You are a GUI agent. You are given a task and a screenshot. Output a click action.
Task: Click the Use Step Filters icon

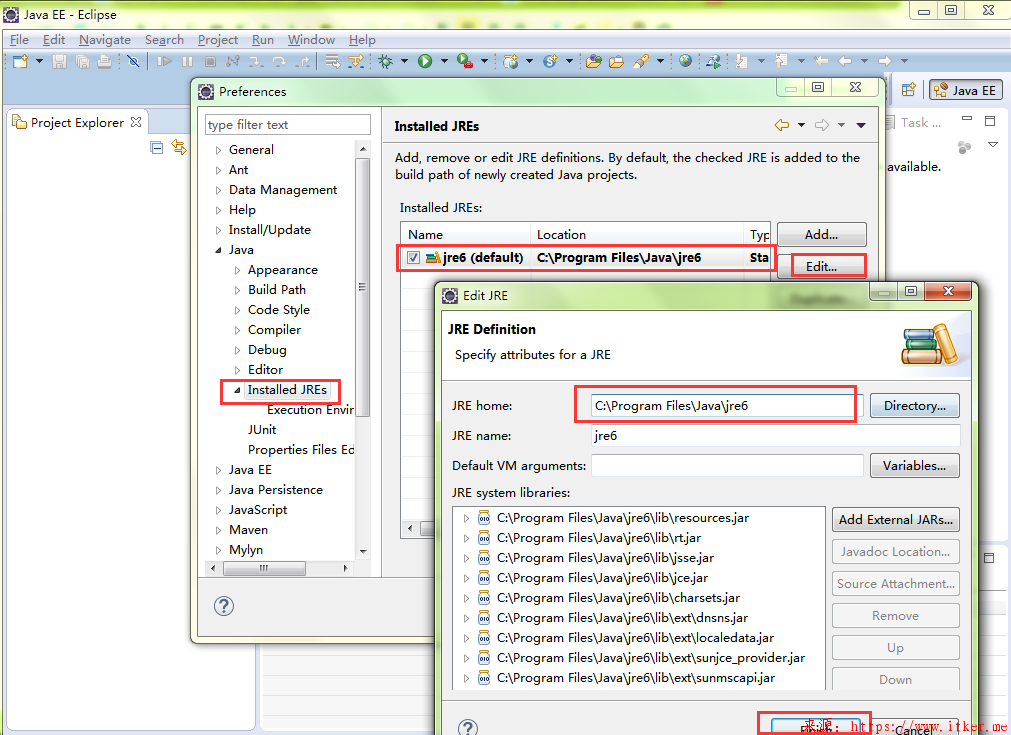(355, 61)
